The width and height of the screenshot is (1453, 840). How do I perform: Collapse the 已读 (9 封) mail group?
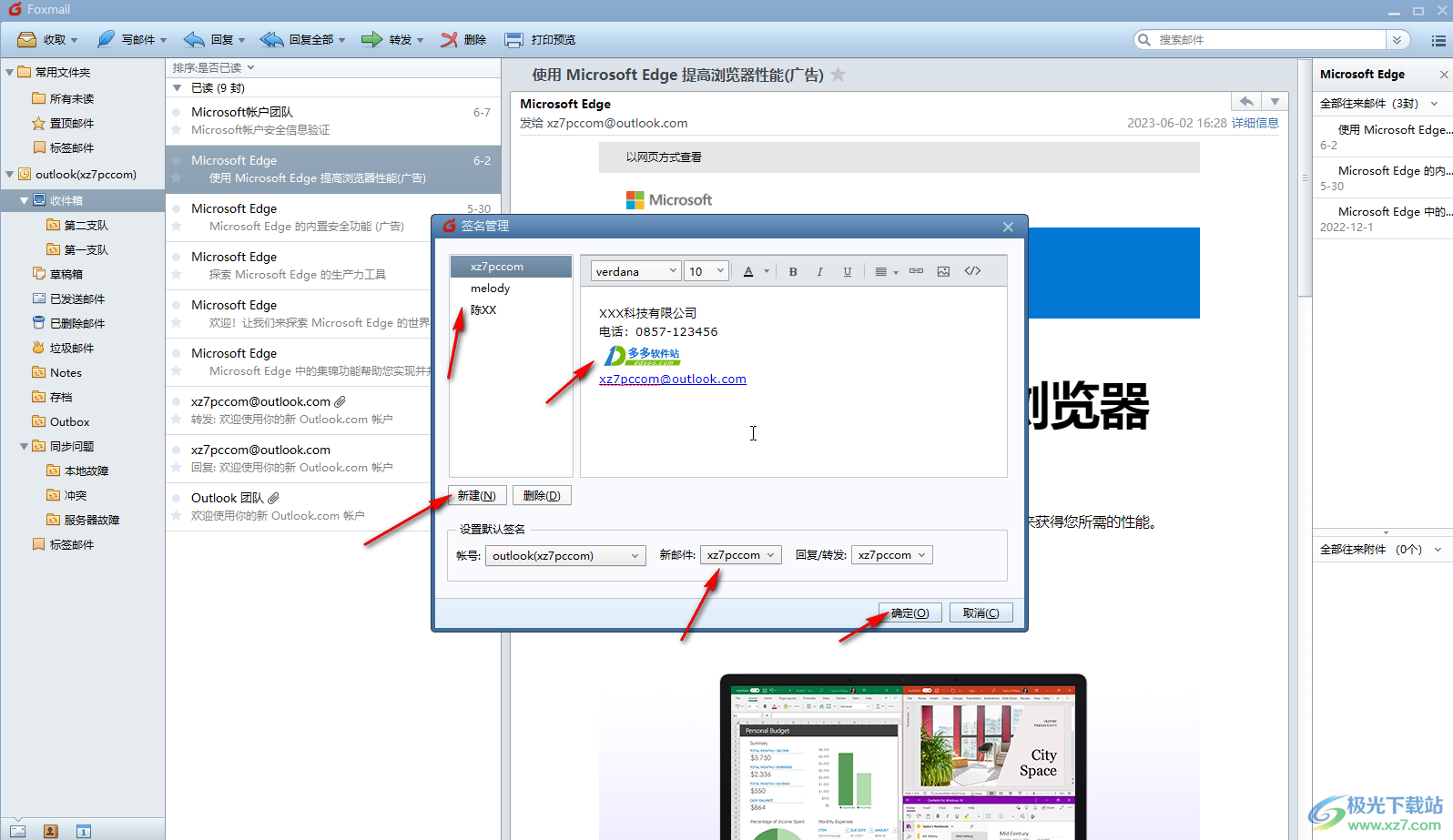pos(178,88)
